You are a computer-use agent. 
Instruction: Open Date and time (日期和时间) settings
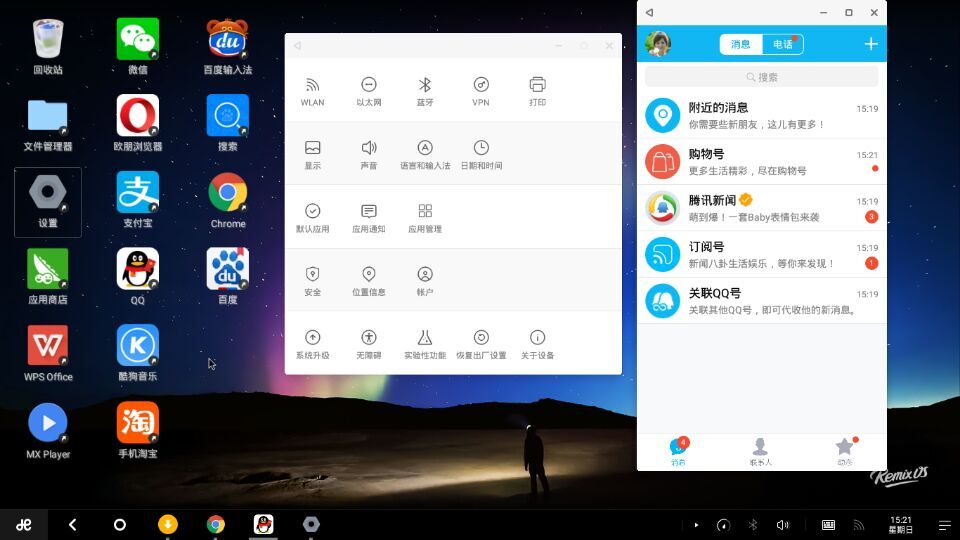pos(481,155)
